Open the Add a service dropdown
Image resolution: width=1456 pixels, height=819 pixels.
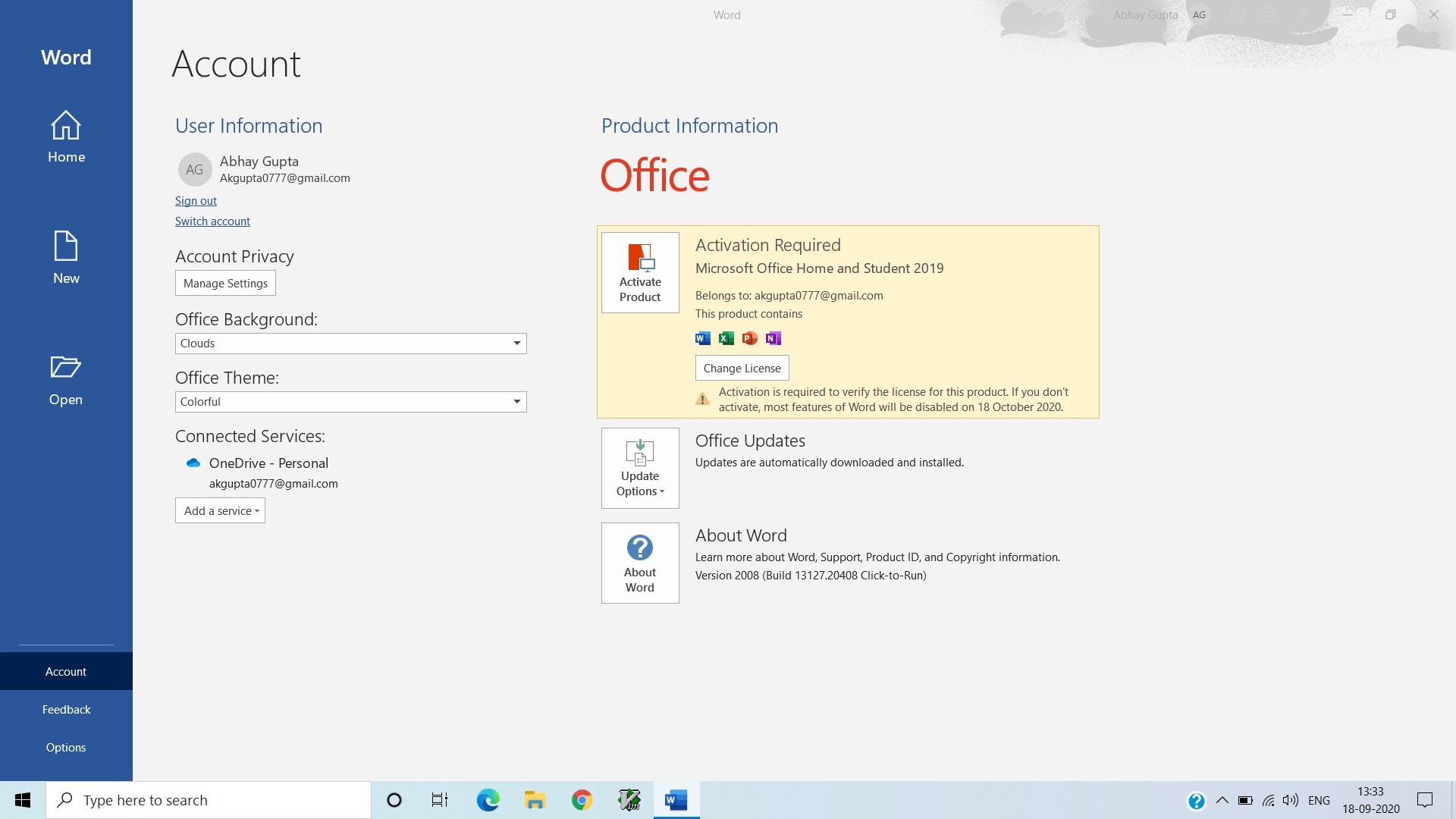pyautogui.click(x=220, y=511)
